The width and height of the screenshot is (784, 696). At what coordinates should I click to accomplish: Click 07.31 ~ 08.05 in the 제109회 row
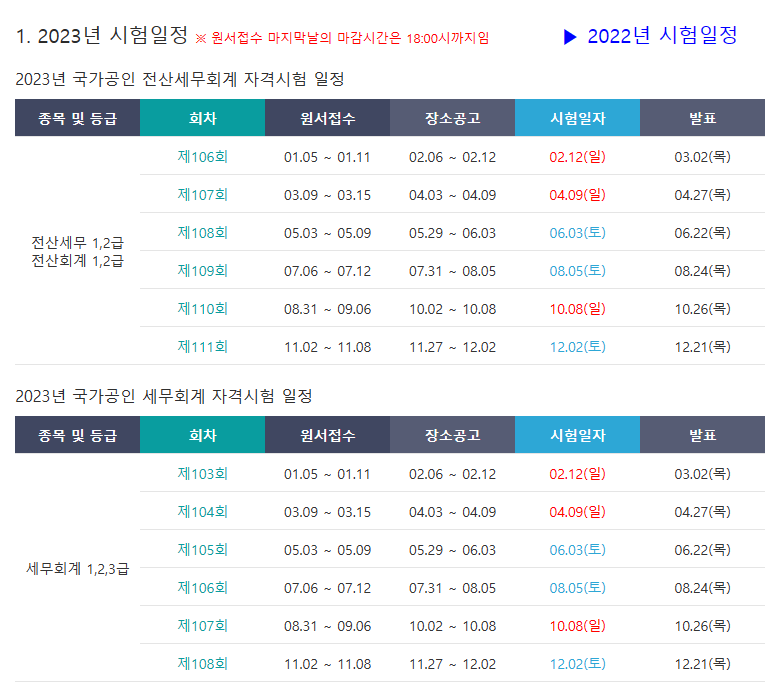coord(452,271)
